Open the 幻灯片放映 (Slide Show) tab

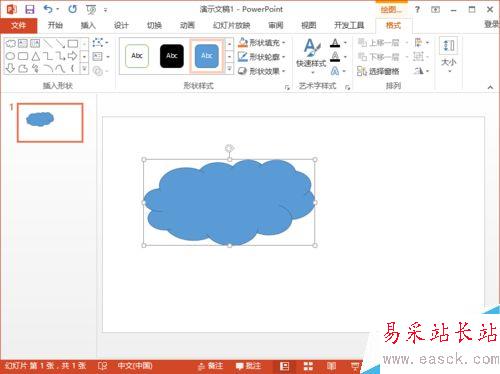pos(232,25)
